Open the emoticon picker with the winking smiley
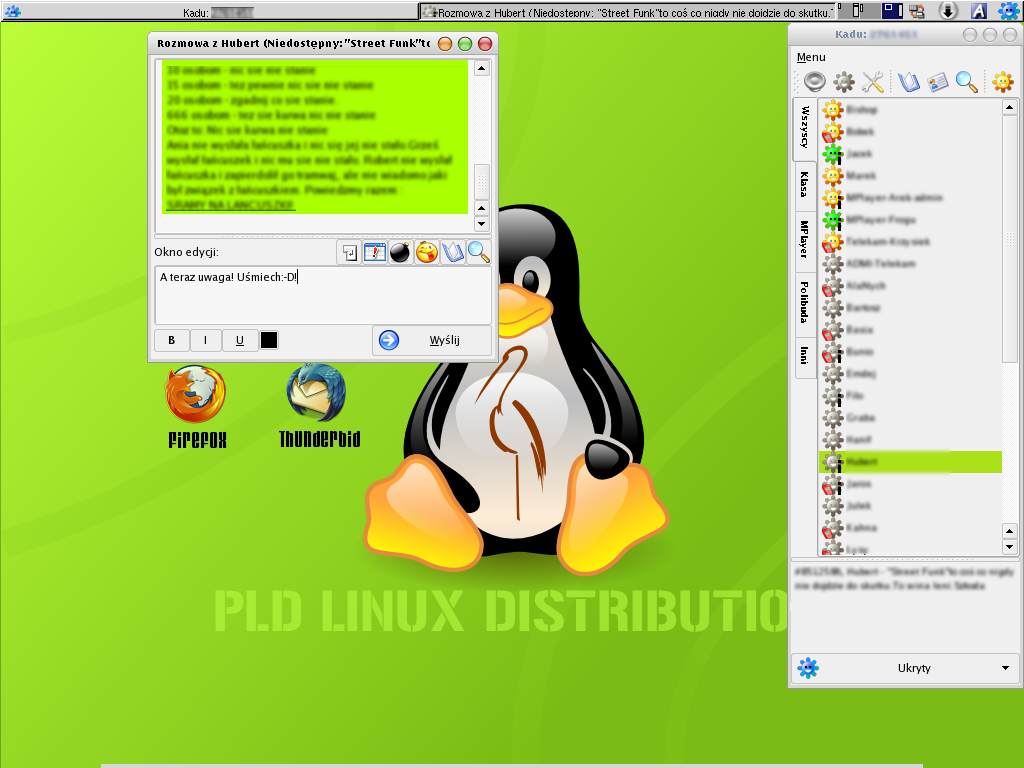 (x=426, y=252)
